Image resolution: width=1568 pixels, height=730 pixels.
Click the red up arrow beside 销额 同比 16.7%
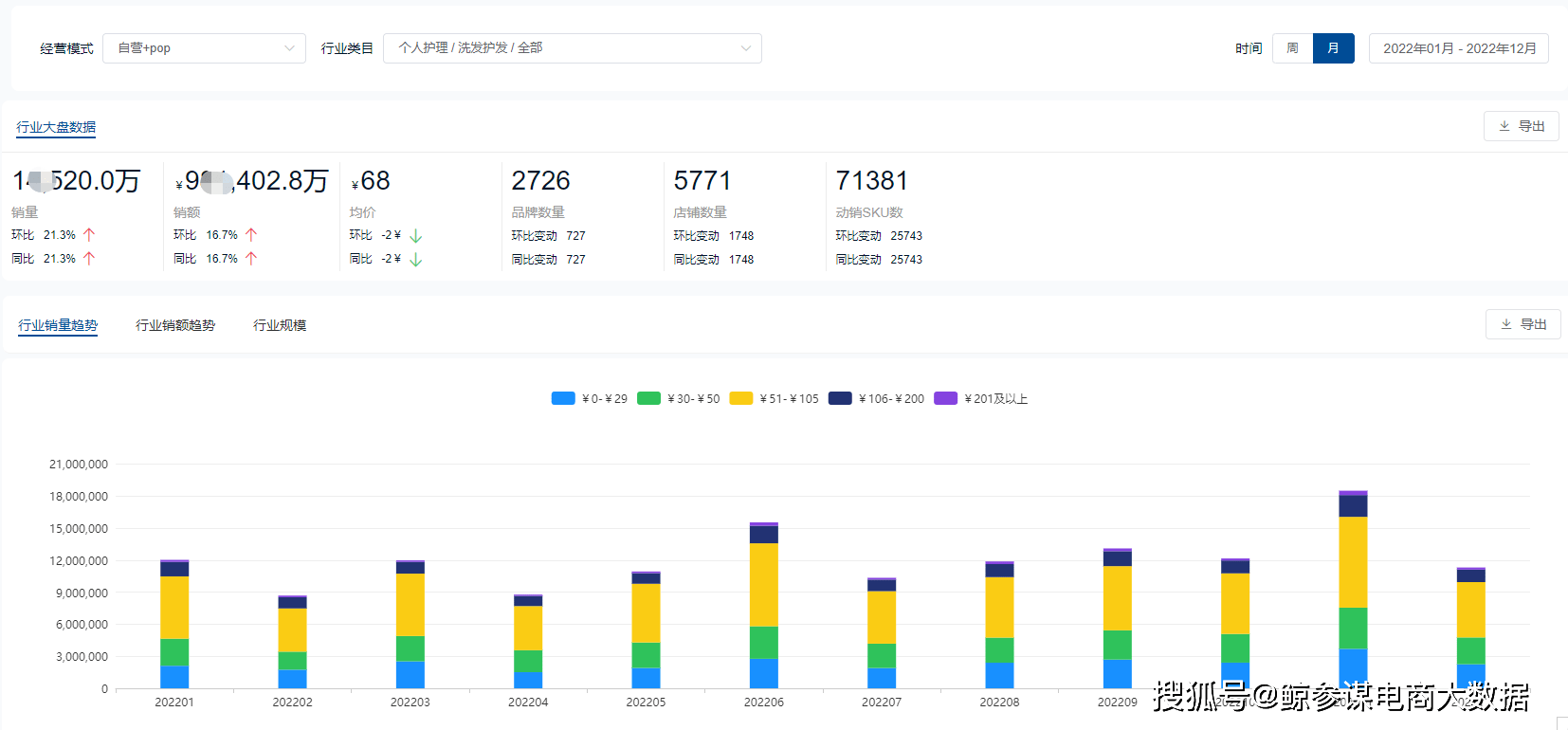(x=251, y=258)
